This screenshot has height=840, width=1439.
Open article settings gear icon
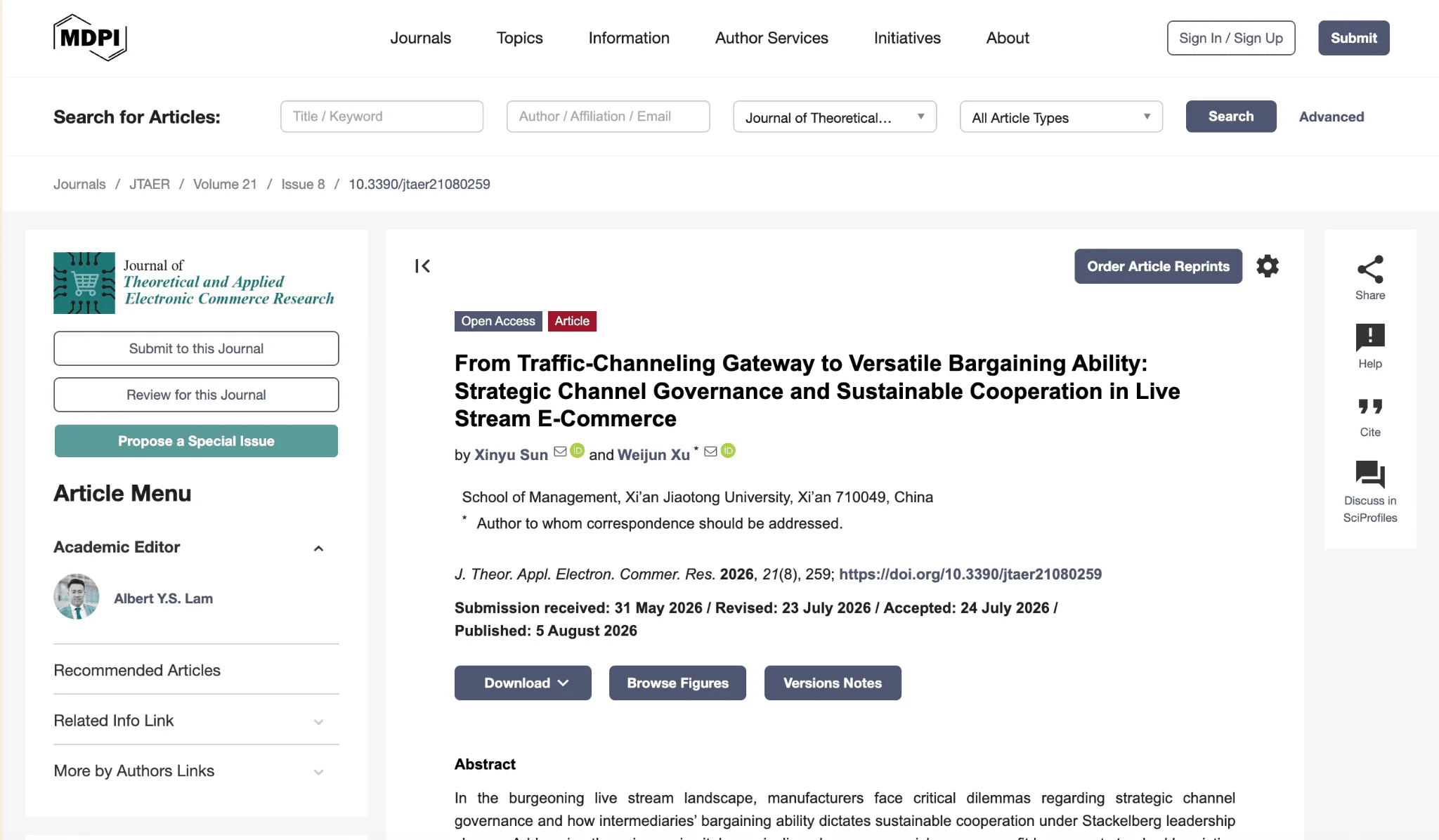1268,266
